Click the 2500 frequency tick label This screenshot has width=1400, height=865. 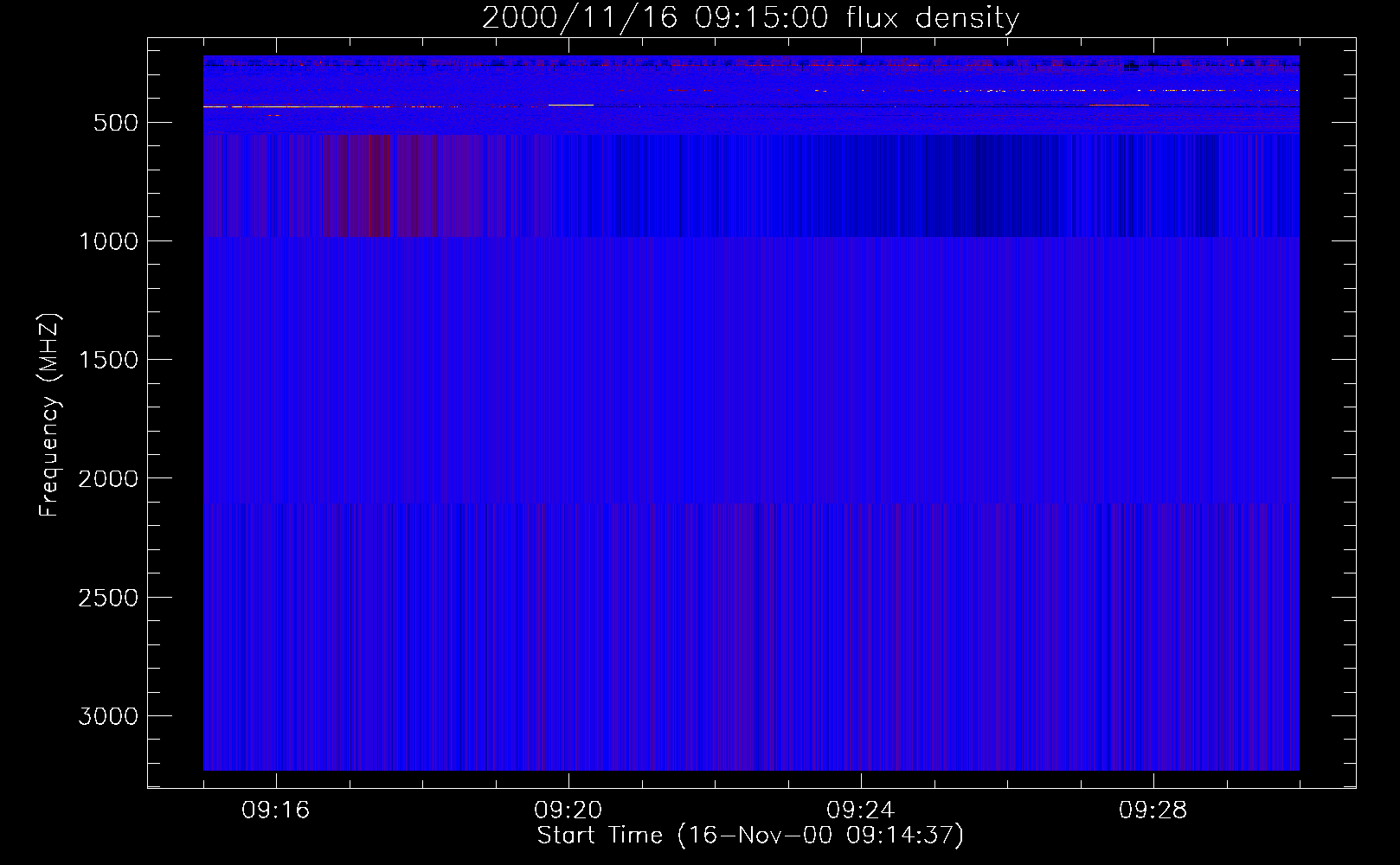coord(108,598)
